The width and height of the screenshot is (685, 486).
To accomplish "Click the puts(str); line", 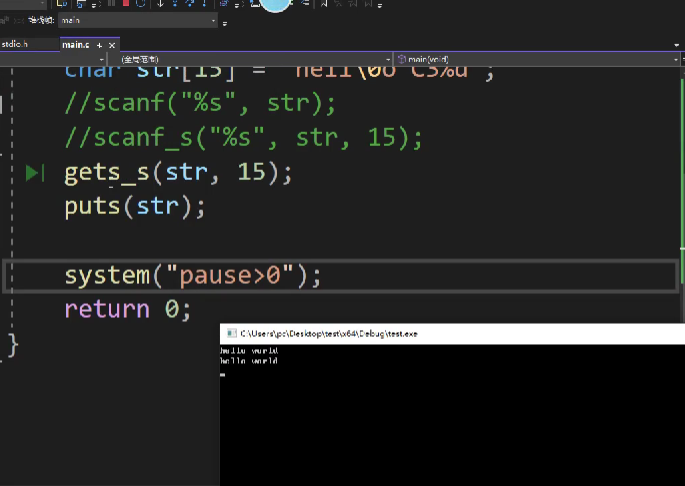I will click(x=135, y=206).
